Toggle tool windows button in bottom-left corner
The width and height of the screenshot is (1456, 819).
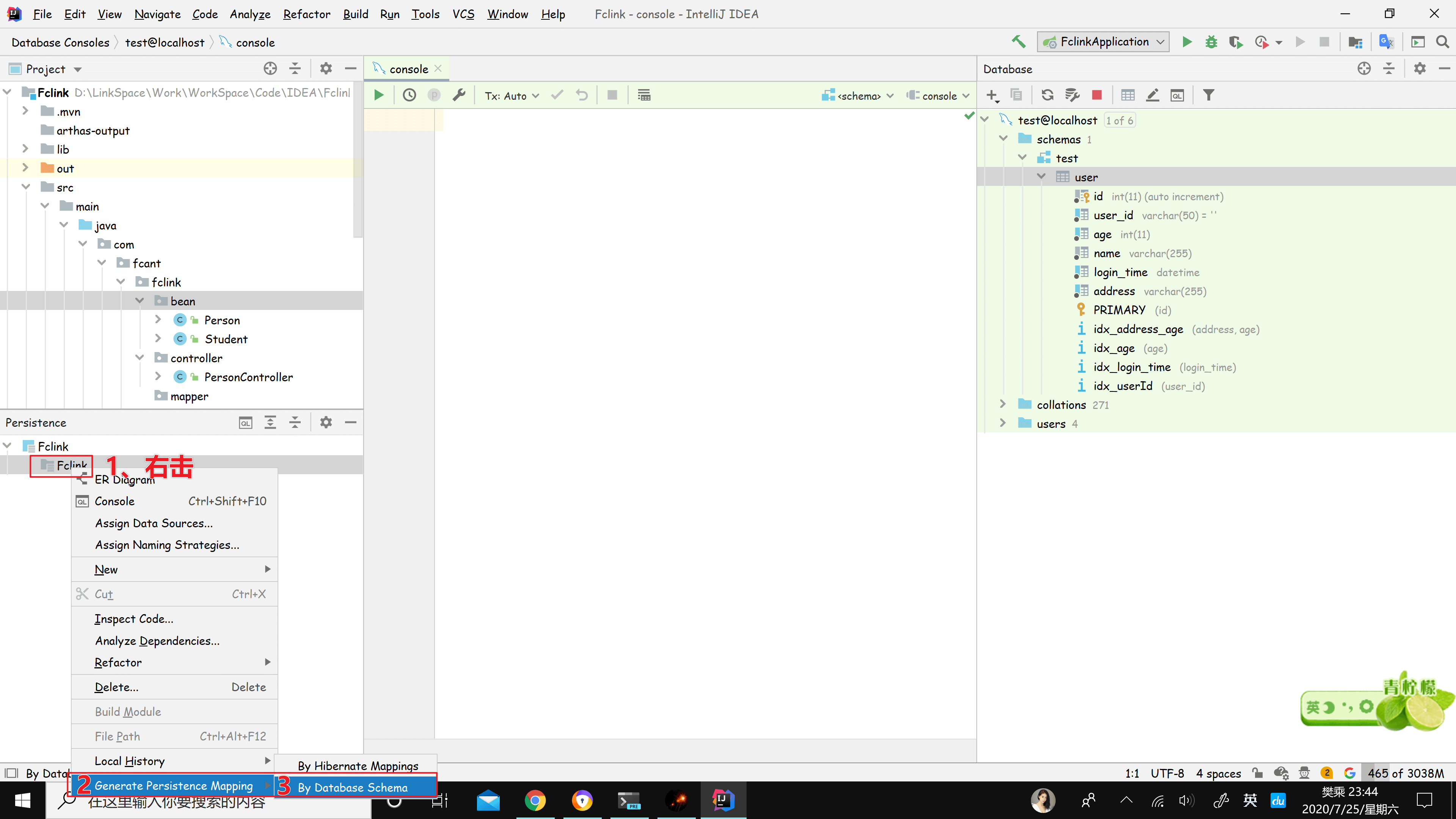click(x=11, y=773)
